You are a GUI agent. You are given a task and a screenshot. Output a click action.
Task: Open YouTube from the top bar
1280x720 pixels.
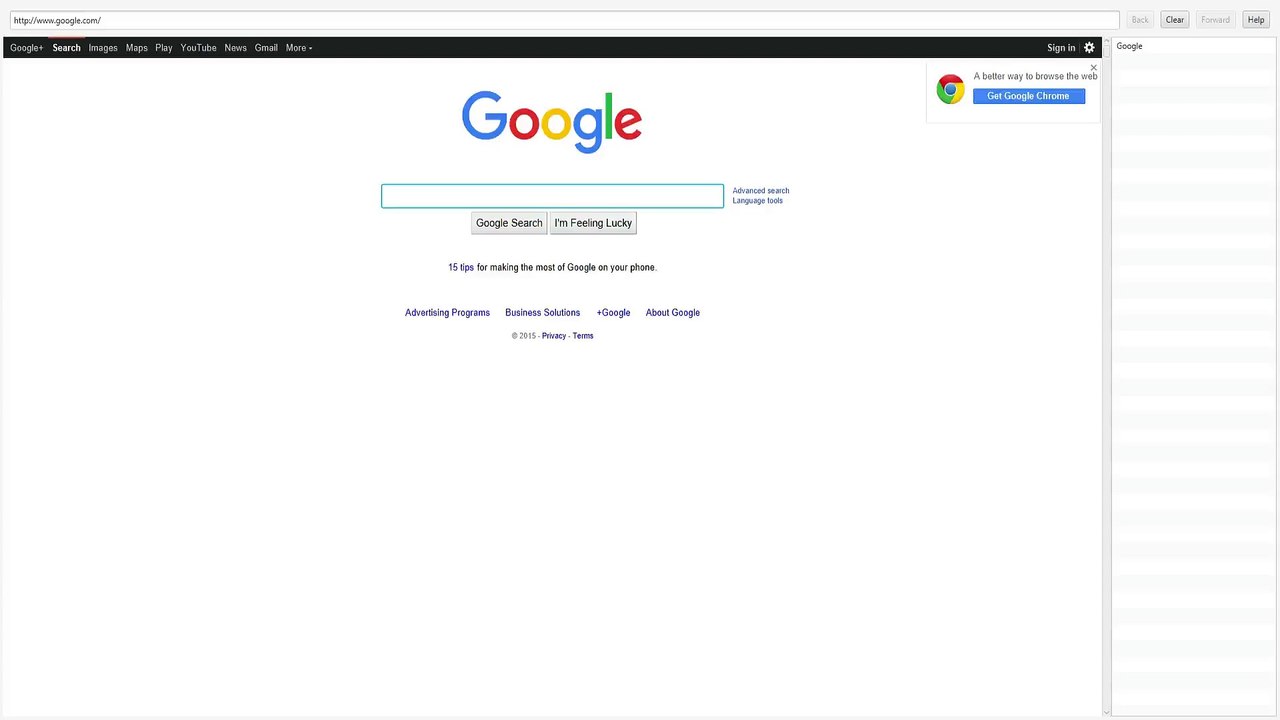click(199, 48)
